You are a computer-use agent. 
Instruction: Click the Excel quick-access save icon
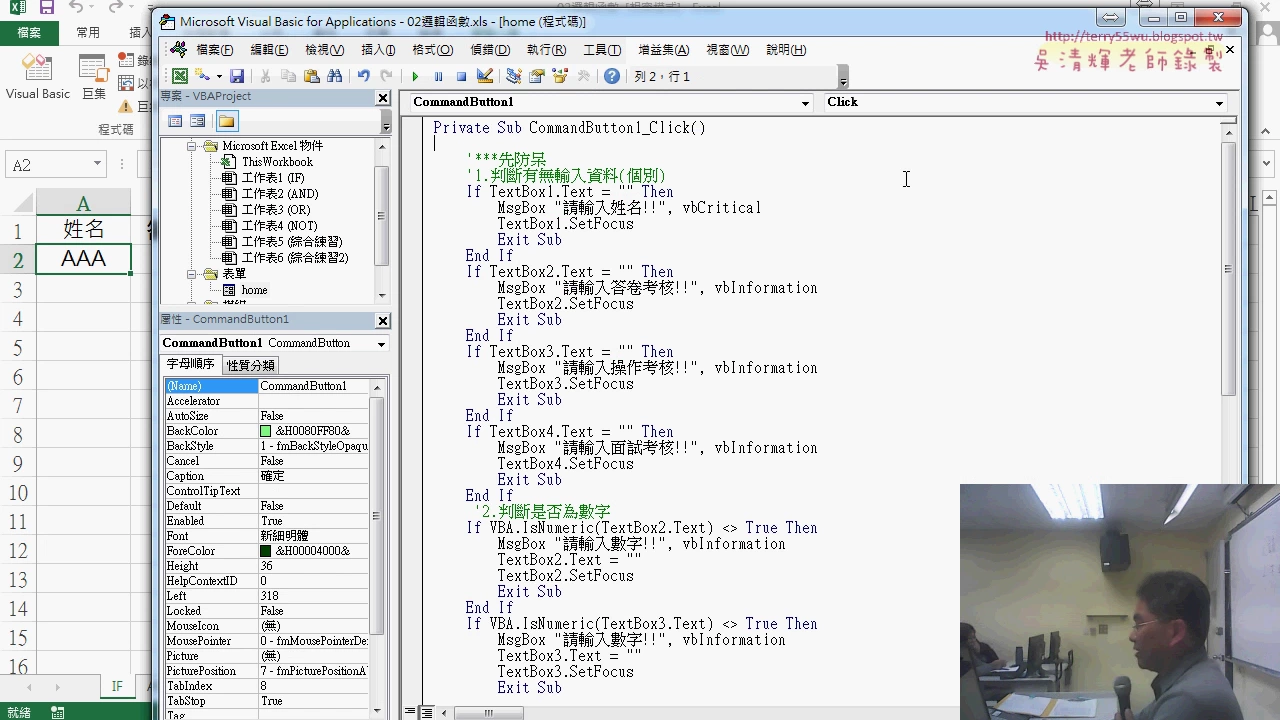click(46, 8)
